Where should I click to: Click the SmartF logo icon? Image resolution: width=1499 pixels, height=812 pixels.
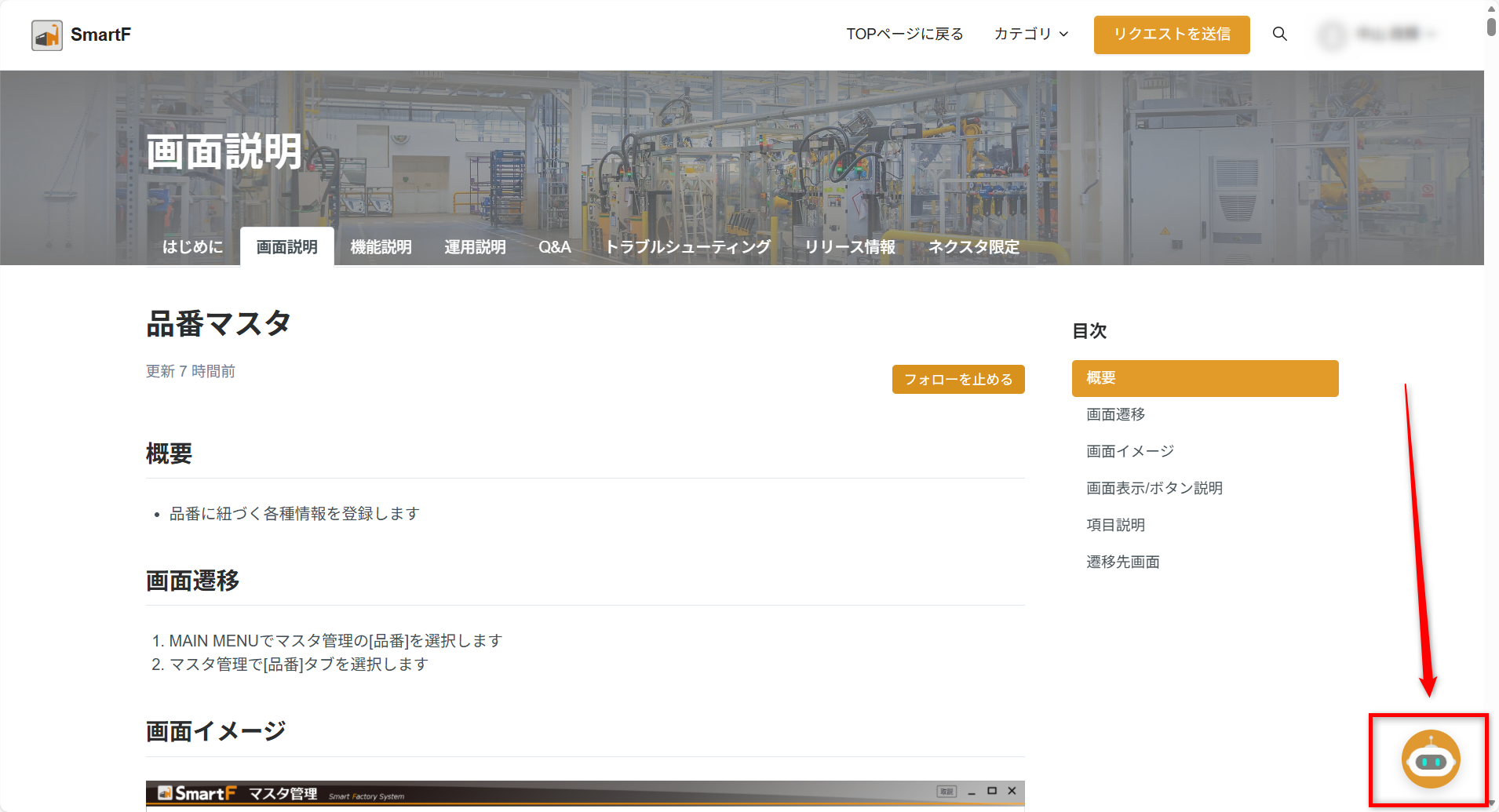(47, 35)
